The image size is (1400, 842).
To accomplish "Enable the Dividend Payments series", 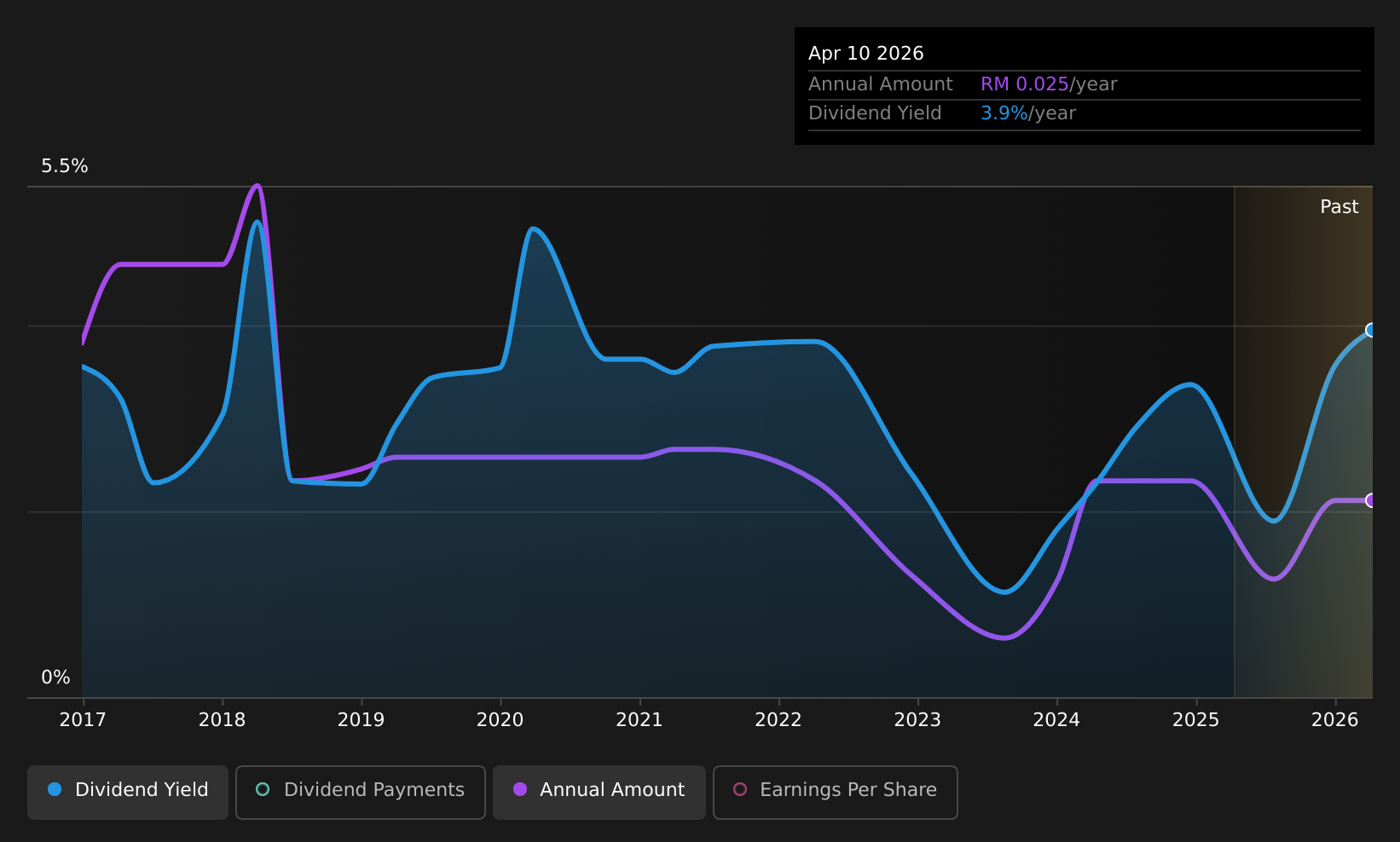I will click(x=360, y=792).
